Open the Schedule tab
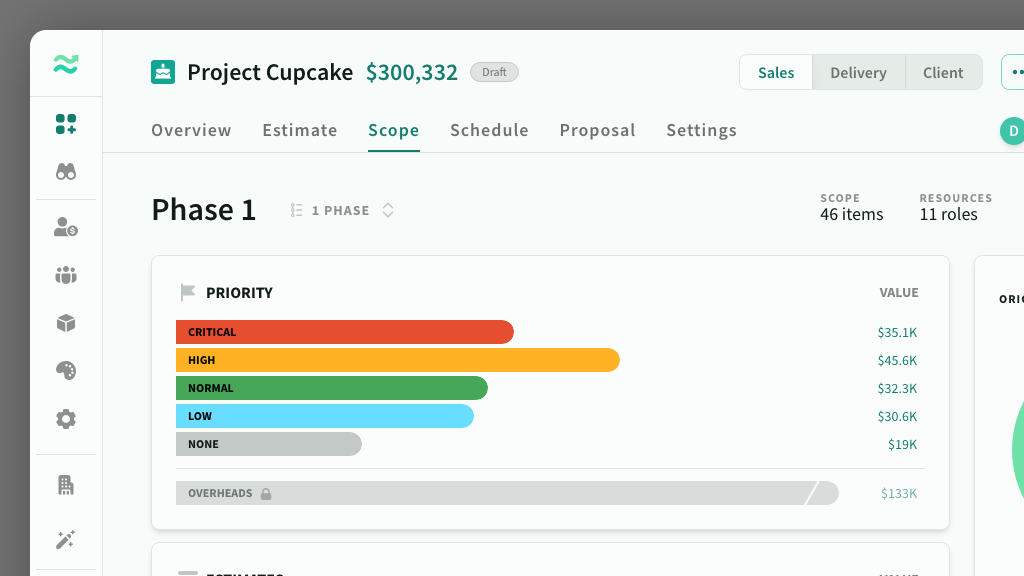1024x576 pixels. pyautogui.click(x=489, y=130)
